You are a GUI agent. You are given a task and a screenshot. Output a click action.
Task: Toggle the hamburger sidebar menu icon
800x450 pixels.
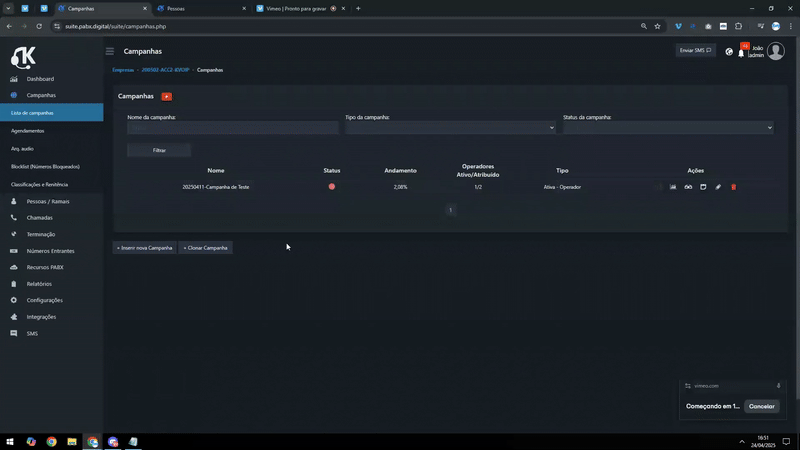coord(110,51)
